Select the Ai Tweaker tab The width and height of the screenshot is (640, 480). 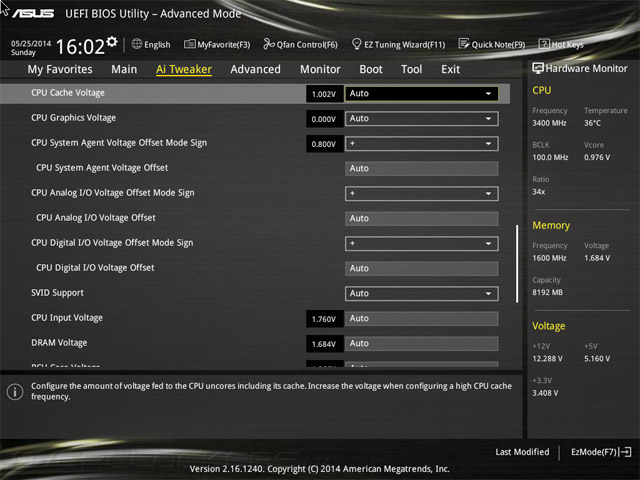pyautogui.click(x=184, y=69)
